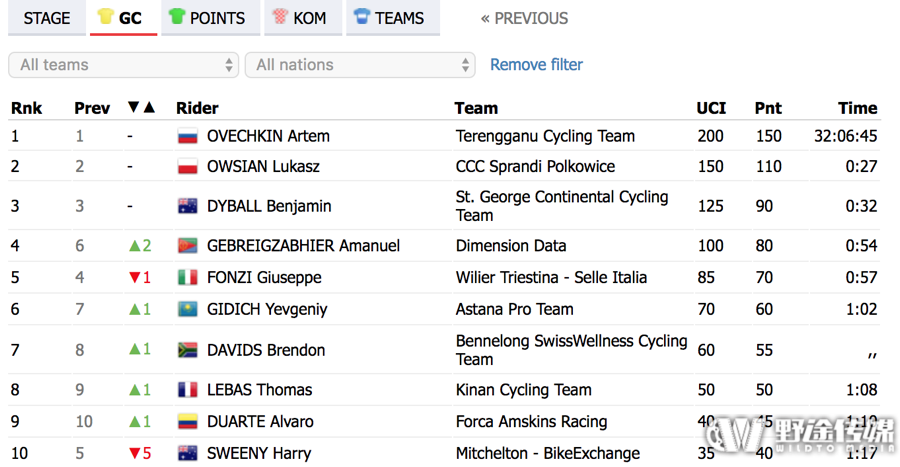
Task: Click the Time column header
Action: click(857, 108)
